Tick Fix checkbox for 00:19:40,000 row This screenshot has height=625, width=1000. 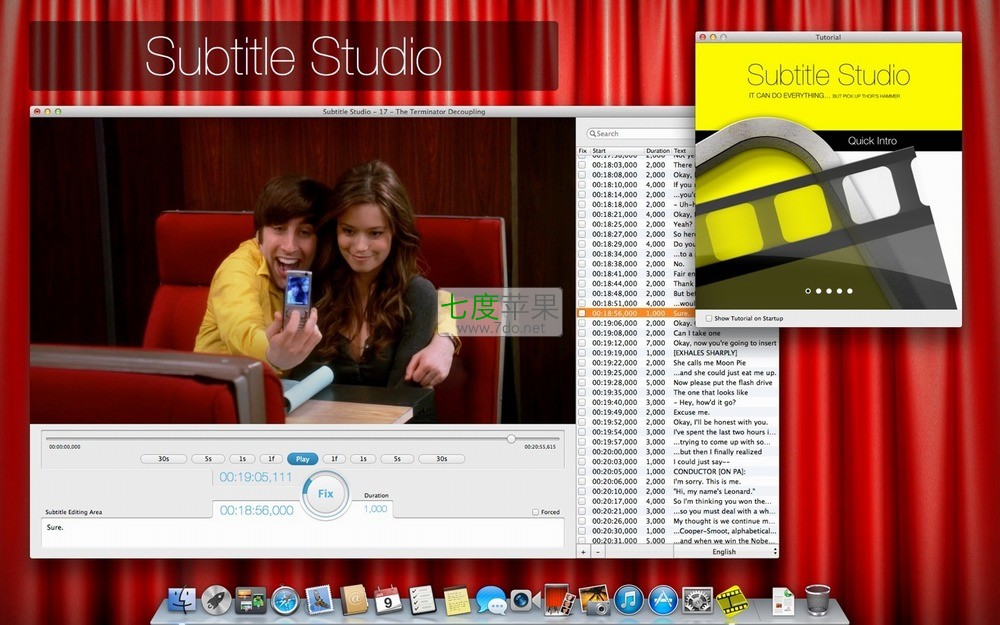pos(582,402)
